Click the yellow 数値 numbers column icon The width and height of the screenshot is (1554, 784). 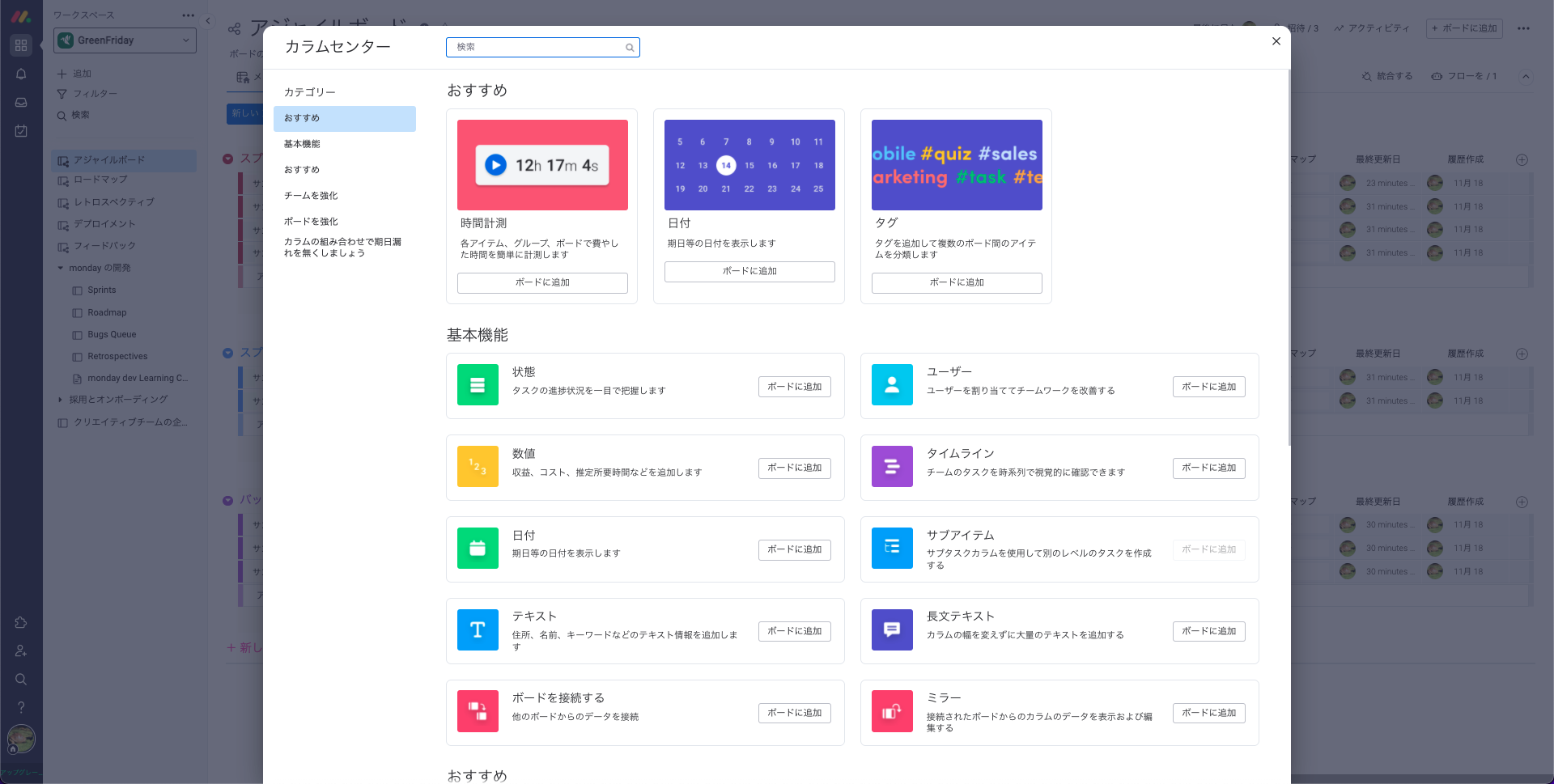[478, 467]
